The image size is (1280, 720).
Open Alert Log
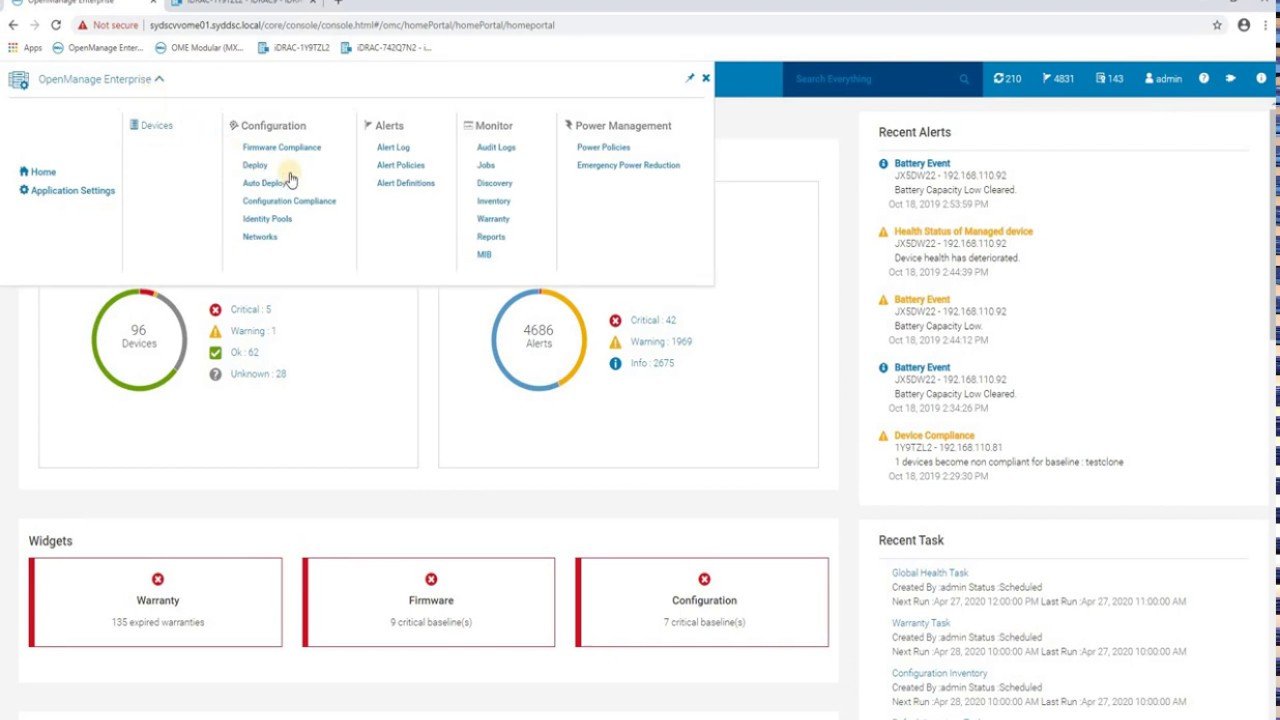pos(393,147)
